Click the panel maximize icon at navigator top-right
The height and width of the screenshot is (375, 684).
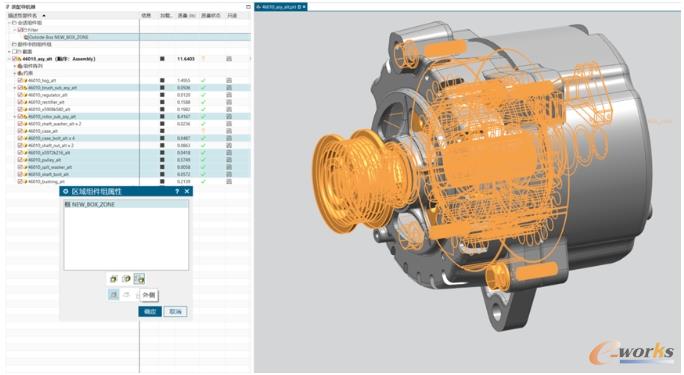[248, 7]
